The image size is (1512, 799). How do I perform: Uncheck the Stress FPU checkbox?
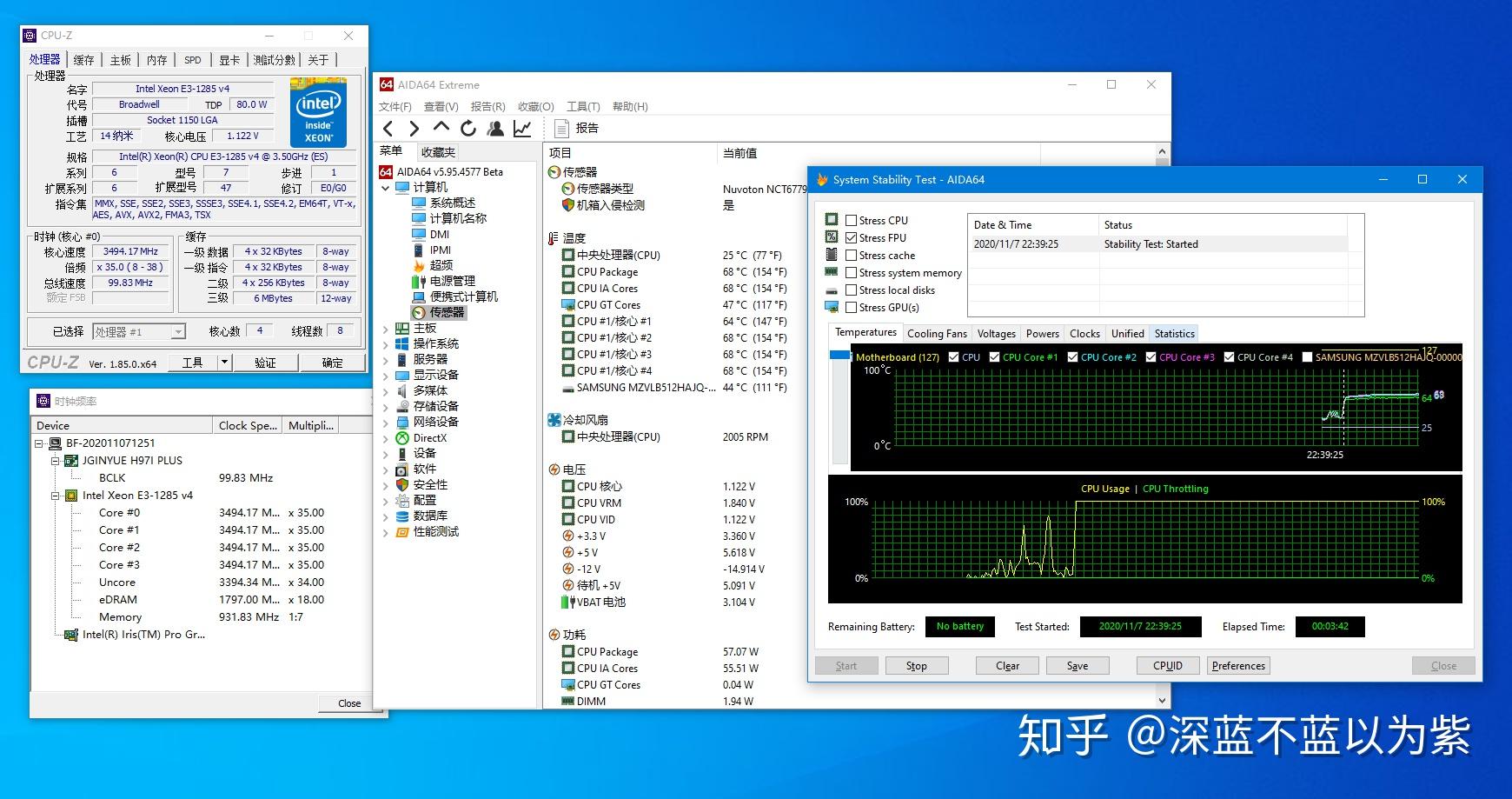852,237
